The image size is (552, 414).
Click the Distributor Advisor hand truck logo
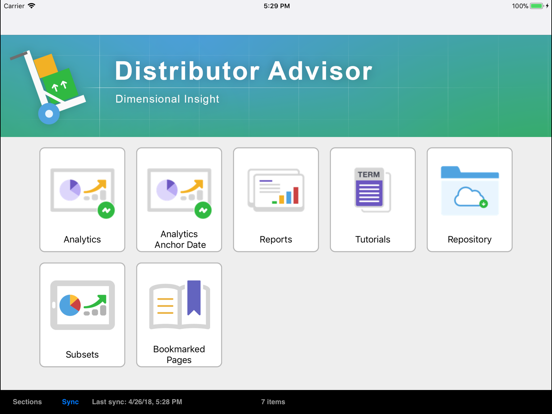click(48, 87)
